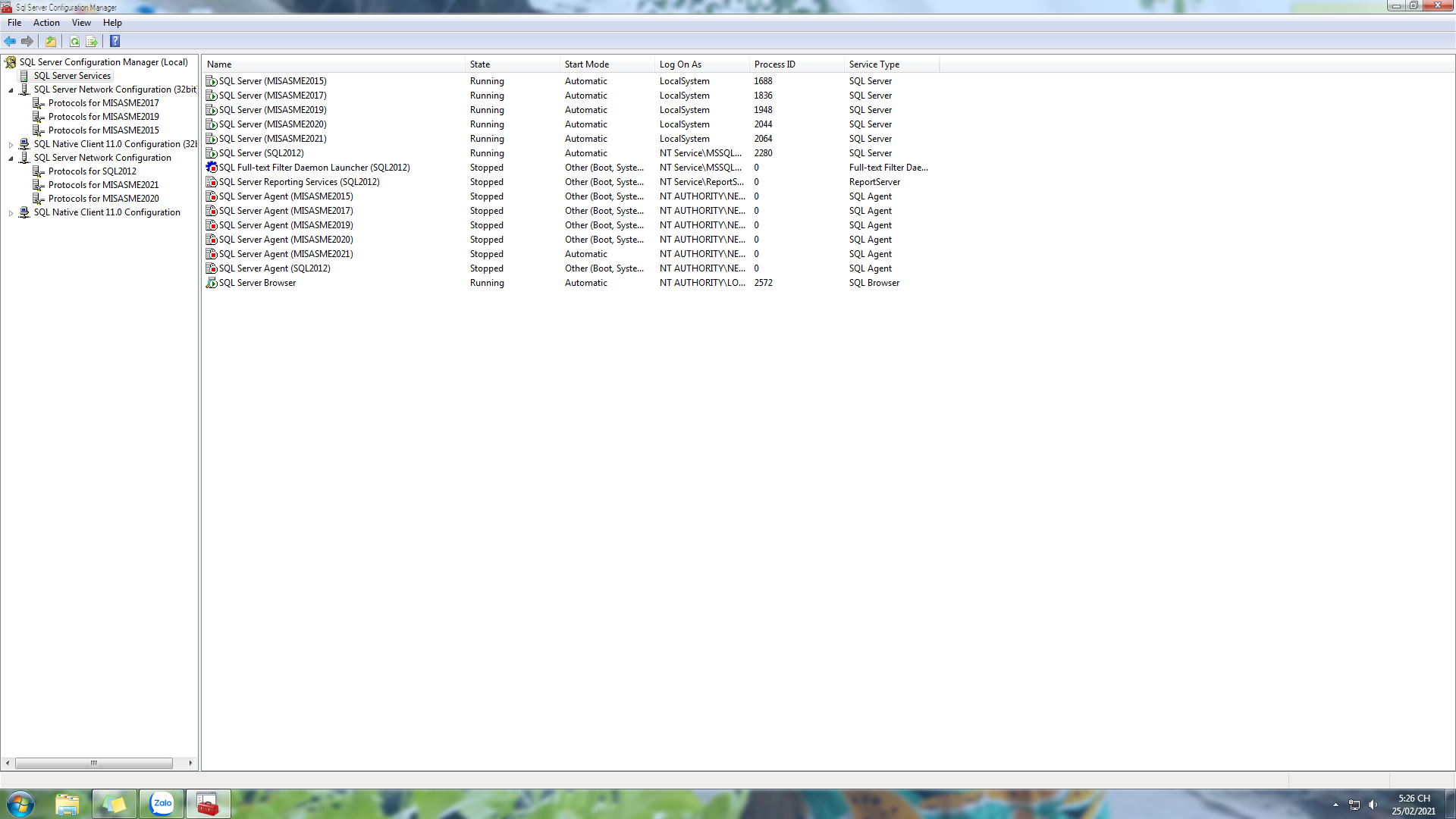
Task: Sort by the Service Type column header
Action: click(x=892, y=64)
